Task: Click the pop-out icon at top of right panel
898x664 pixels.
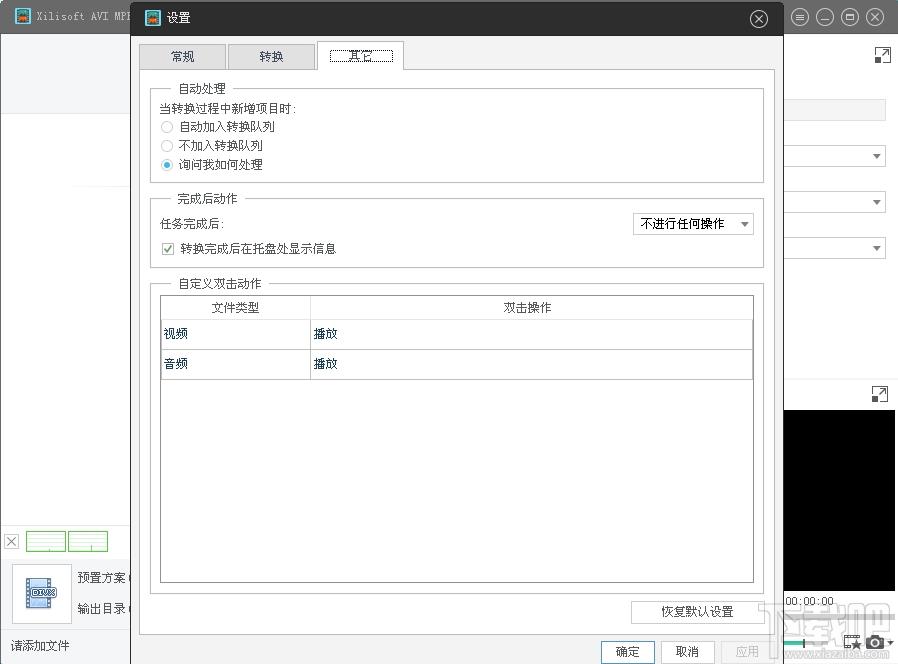Action: [x=881, y=56]
